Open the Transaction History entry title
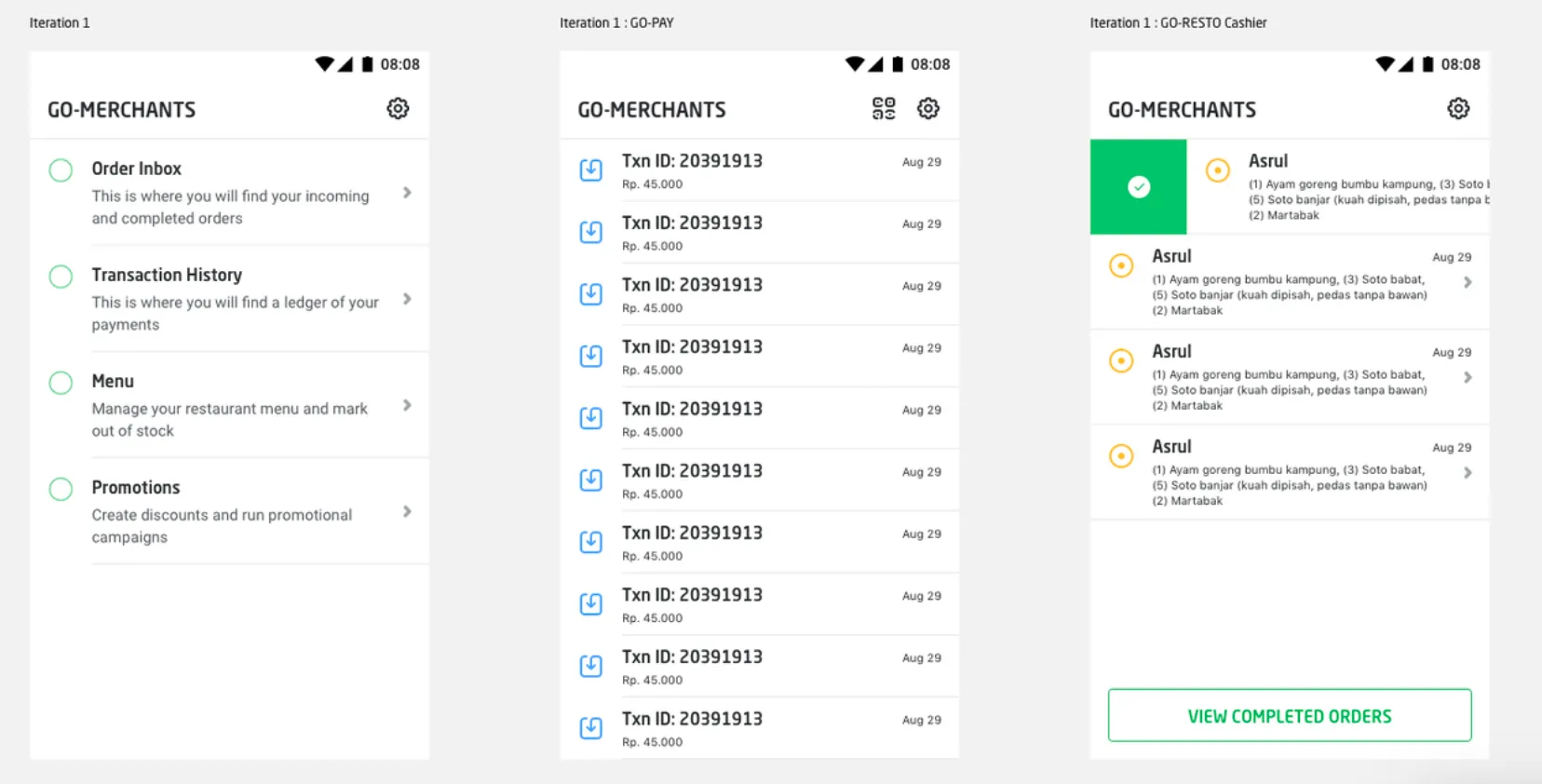Viewport: 1542px width, 784px height. [167, 275]
